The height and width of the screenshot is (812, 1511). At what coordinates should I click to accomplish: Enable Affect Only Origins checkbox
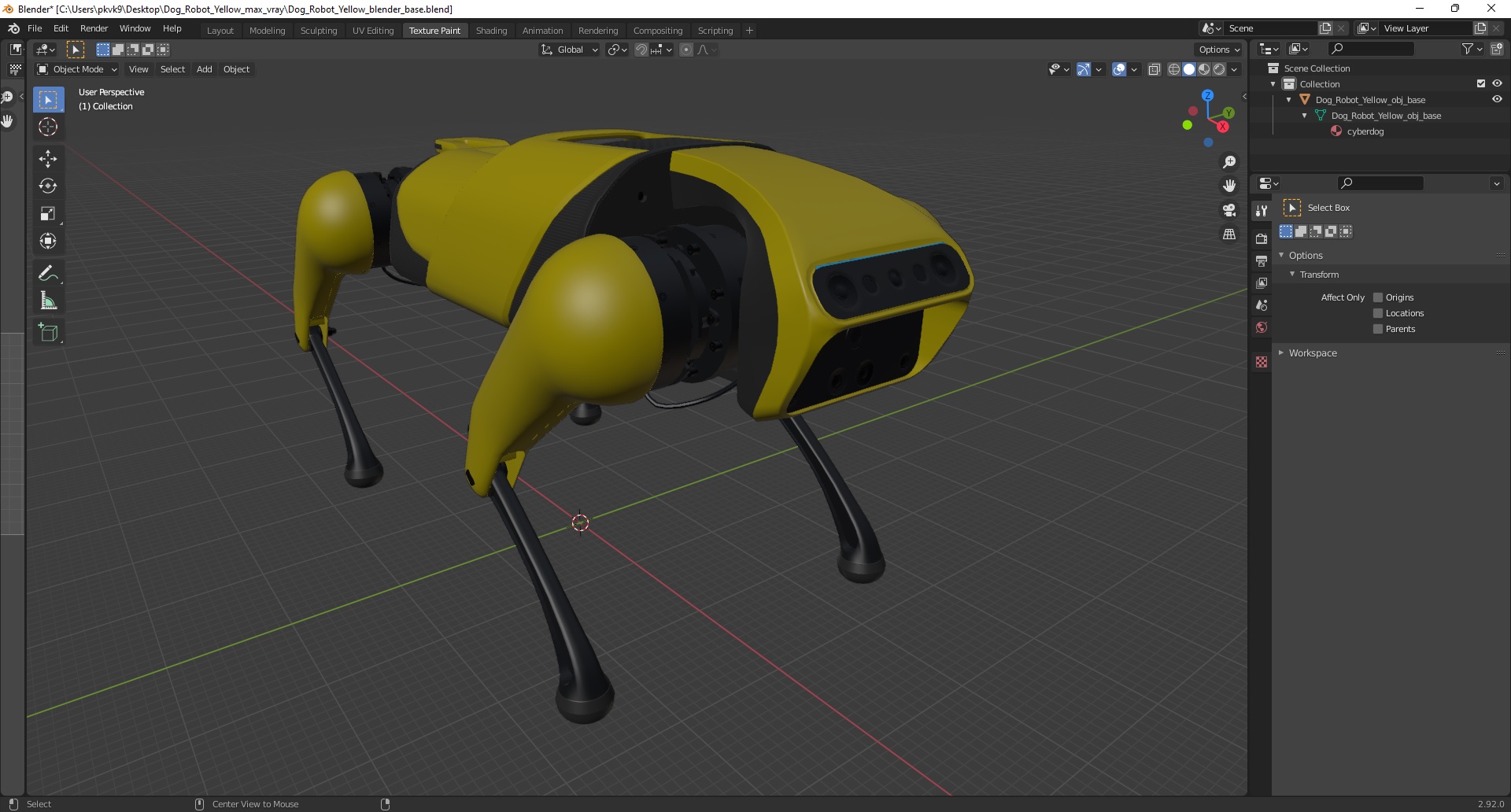point(1378,297)
